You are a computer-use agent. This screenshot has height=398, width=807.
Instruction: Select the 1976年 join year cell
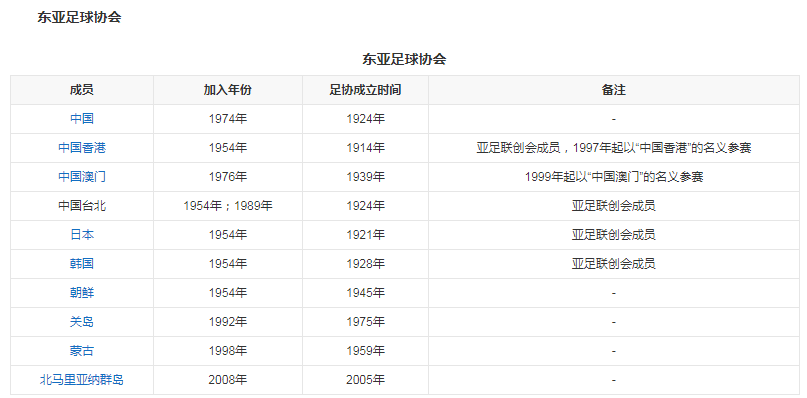pos(227,177)
